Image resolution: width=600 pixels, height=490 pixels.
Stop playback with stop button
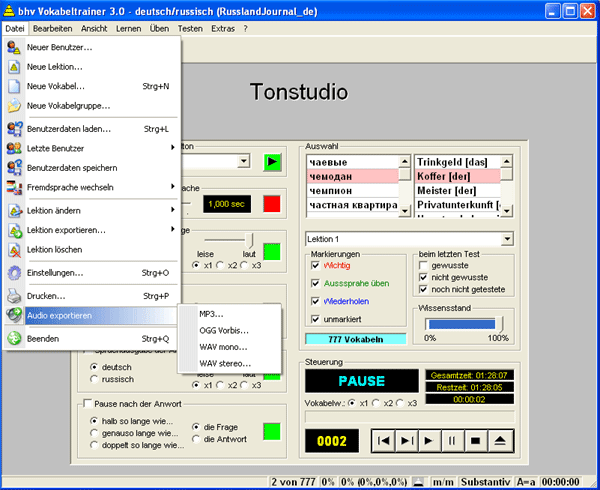point(476,441)
